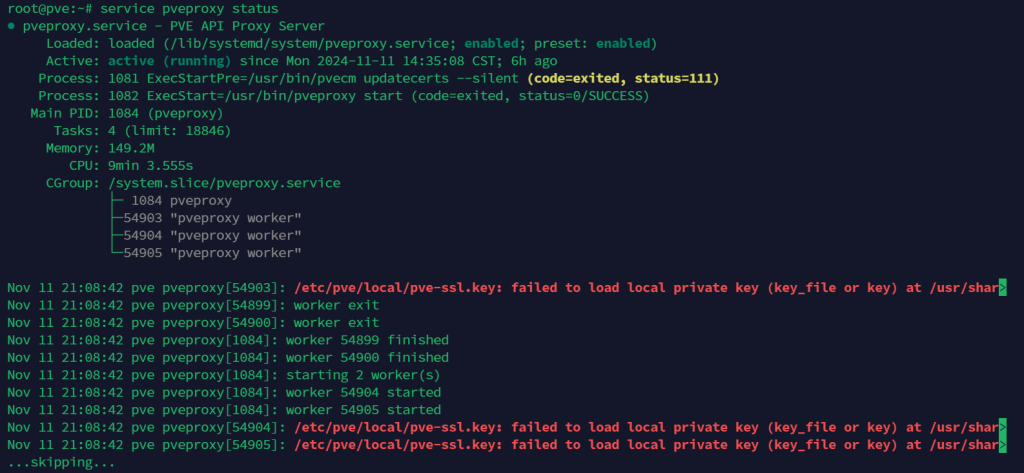Screen dimensions: 1024x473
Task: Select tree entry 54905 pveproxy worker
Action: pyautogui.click(x=212, y=253)
